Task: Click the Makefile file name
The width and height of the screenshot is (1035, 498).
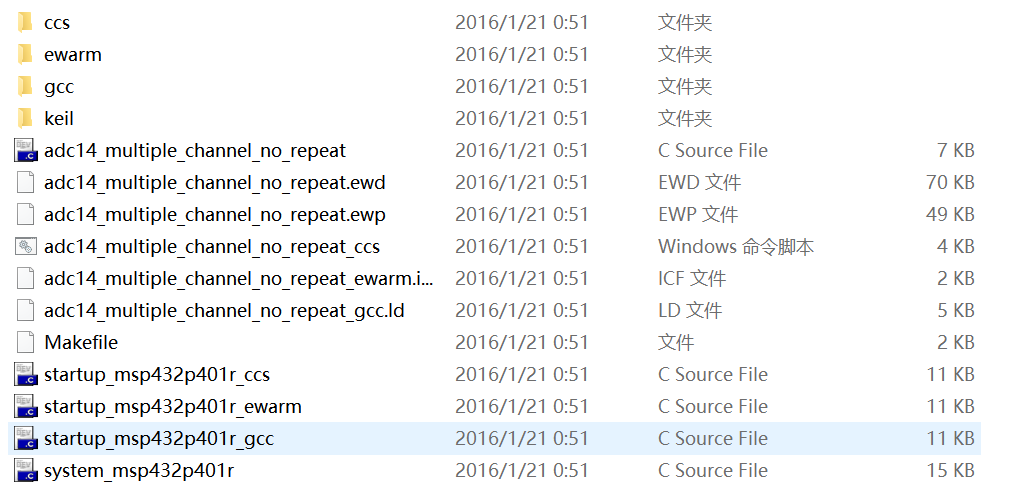Action: click(81, 342)
